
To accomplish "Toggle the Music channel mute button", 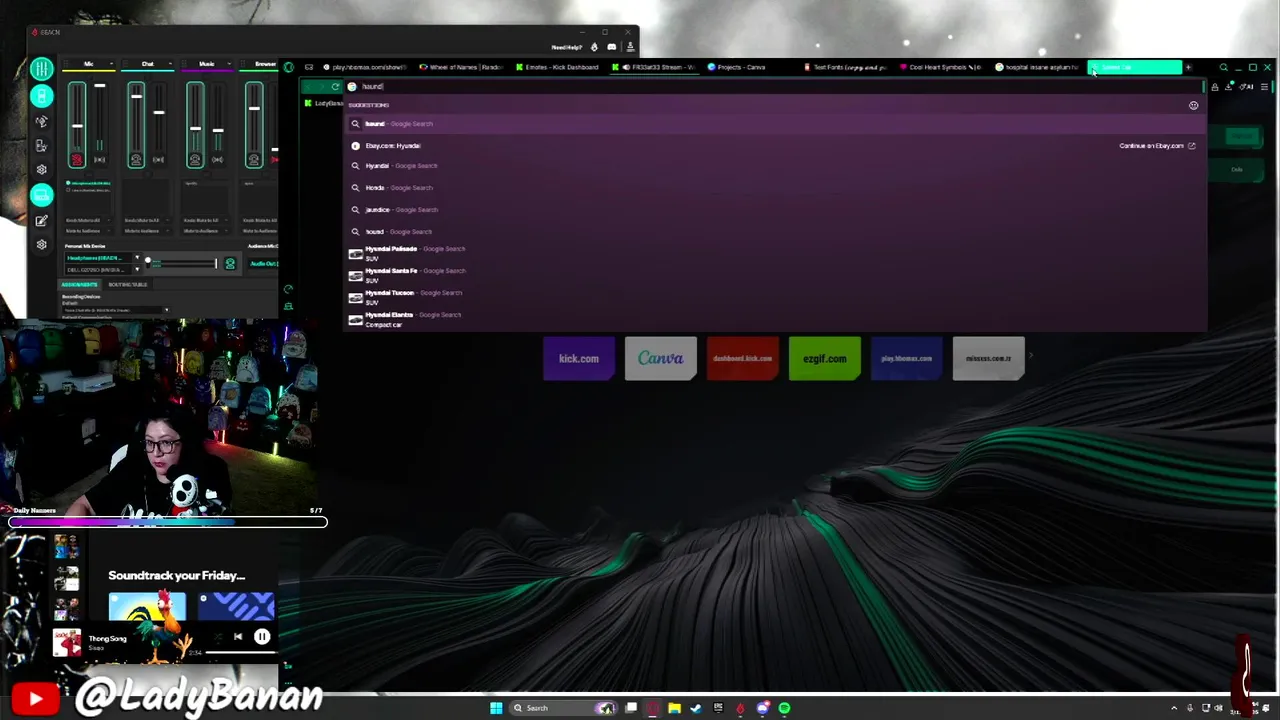I will [195, 160].
